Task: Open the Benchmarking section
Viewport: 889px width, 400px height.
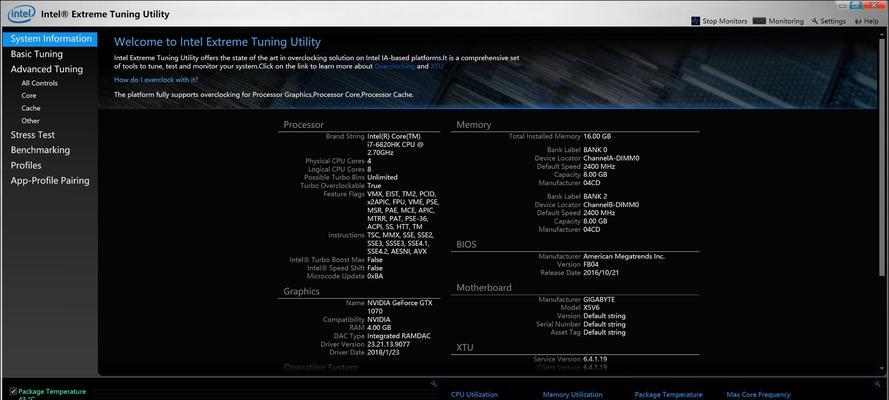Action: click(40, 150)
